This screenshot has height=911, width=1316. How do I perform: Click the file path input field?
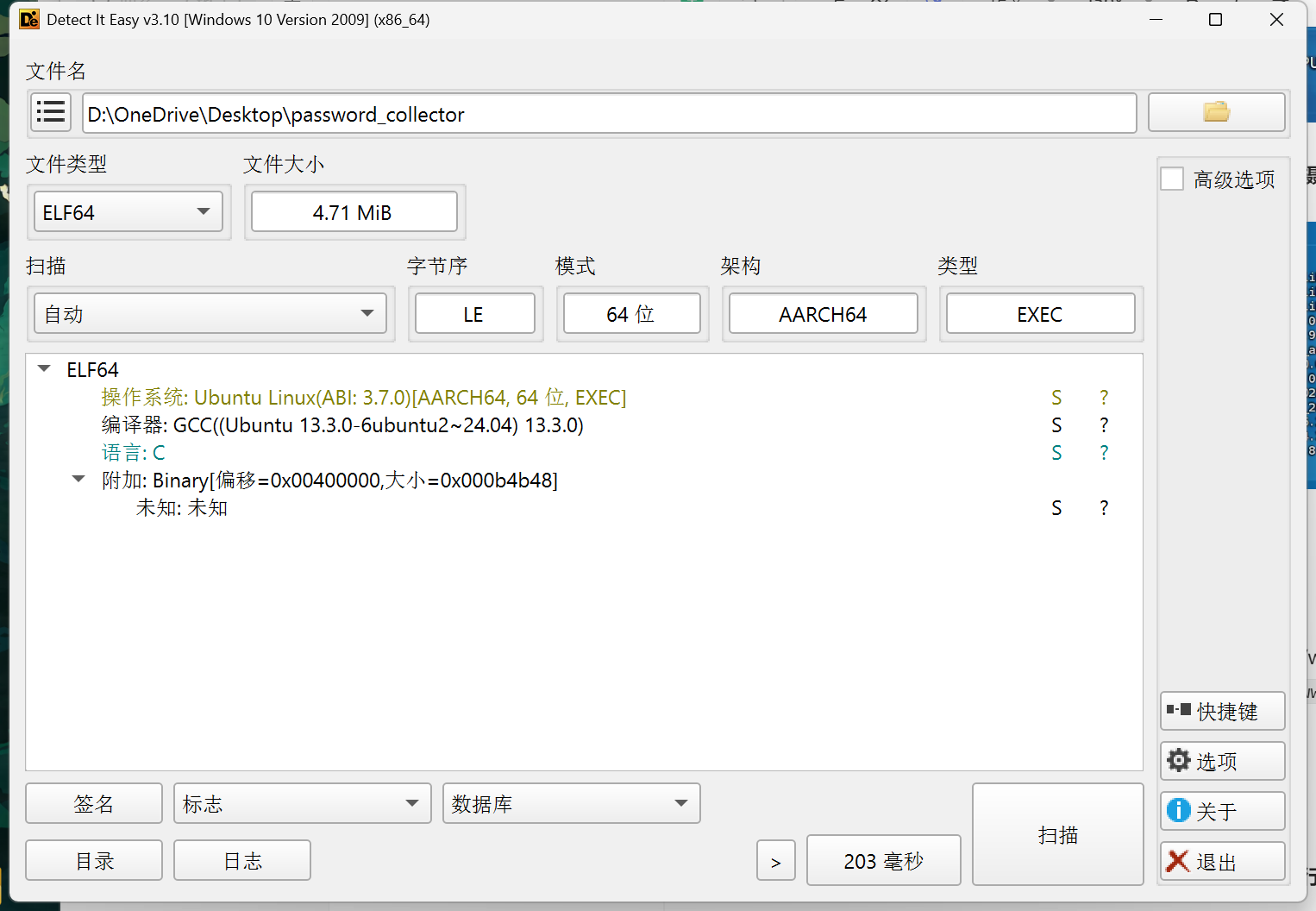[610, 113]
